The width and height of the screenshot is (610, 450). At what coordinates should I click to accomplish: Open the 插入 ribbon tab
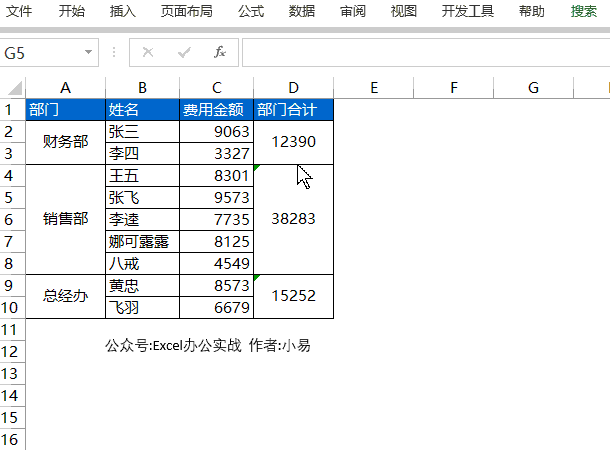tap(123, 11)
